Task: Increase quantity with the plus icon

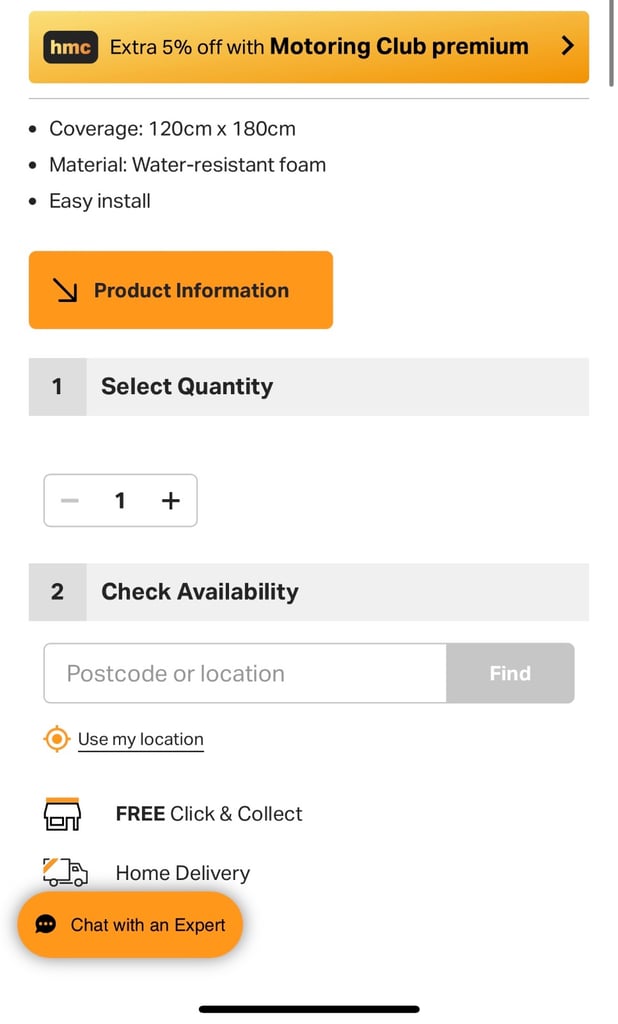Action: tap(171, 501)
